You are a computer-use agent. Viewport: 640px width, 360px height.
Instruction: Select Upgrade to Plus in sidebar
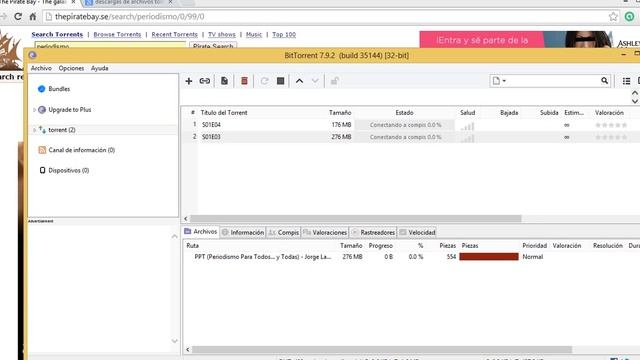tap(70, 109)
